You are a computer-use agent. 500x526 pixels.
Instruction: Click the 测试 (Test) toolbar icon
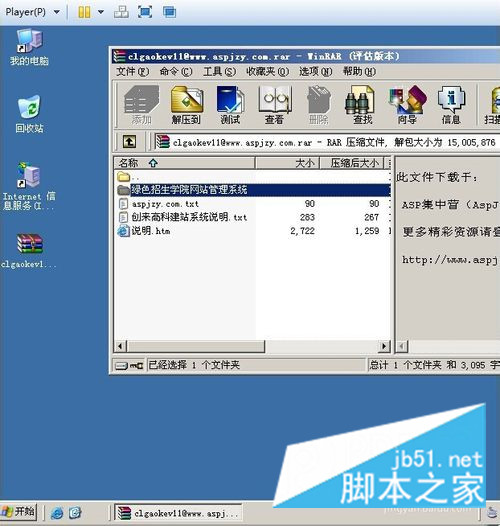coord(230,105)
